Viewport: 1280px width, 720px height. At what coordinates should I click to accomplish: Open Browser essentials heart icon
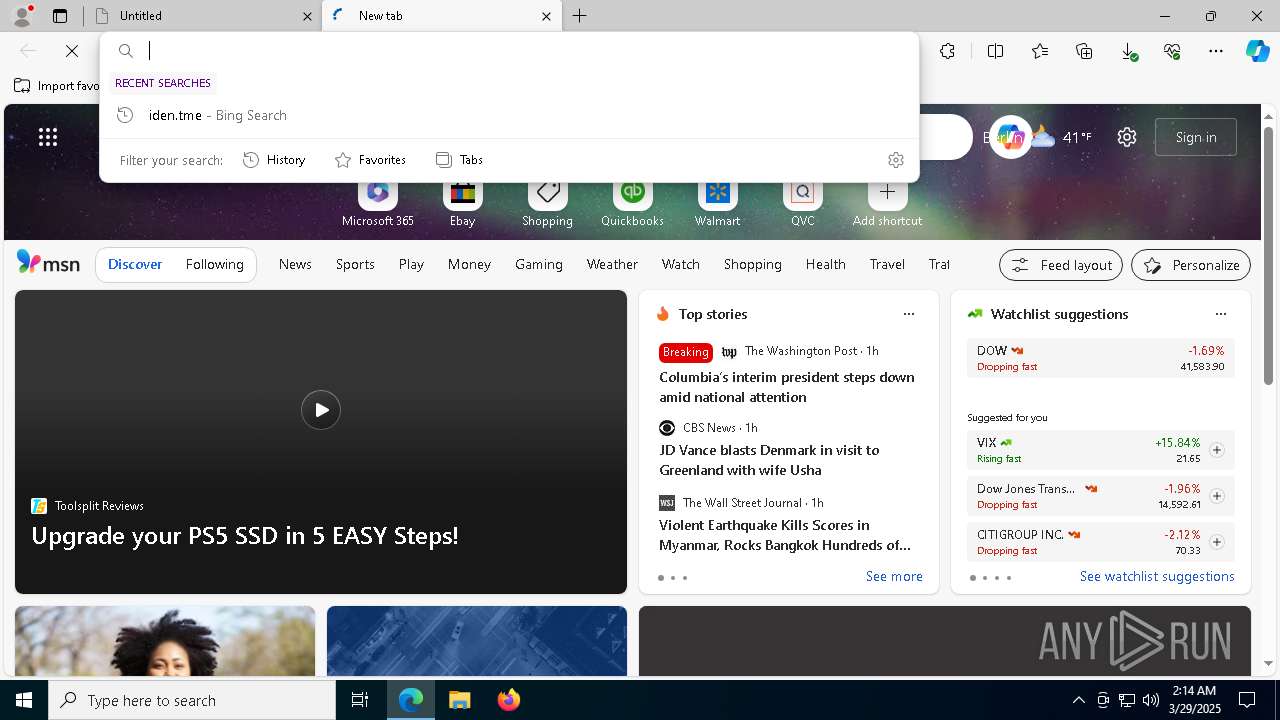click(1172, 51)
